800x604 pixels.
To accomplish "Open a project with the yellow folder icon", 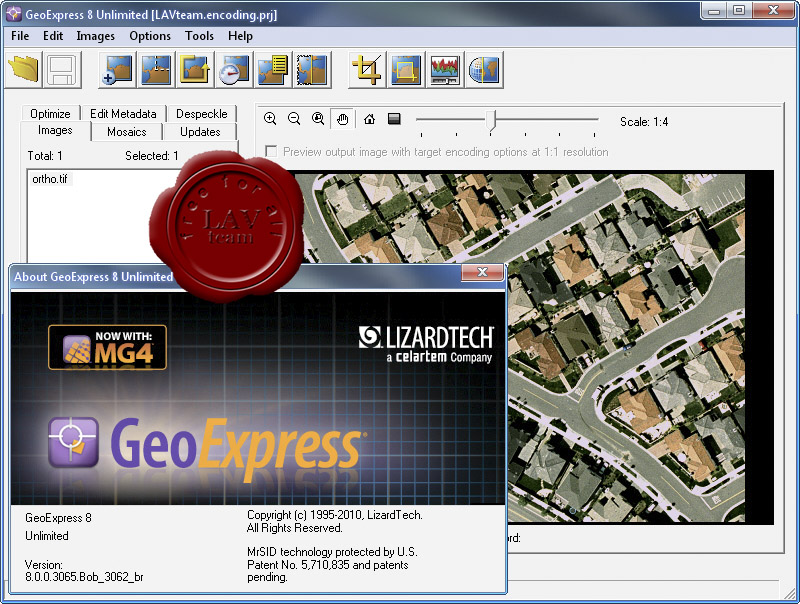I will [23, 70].
